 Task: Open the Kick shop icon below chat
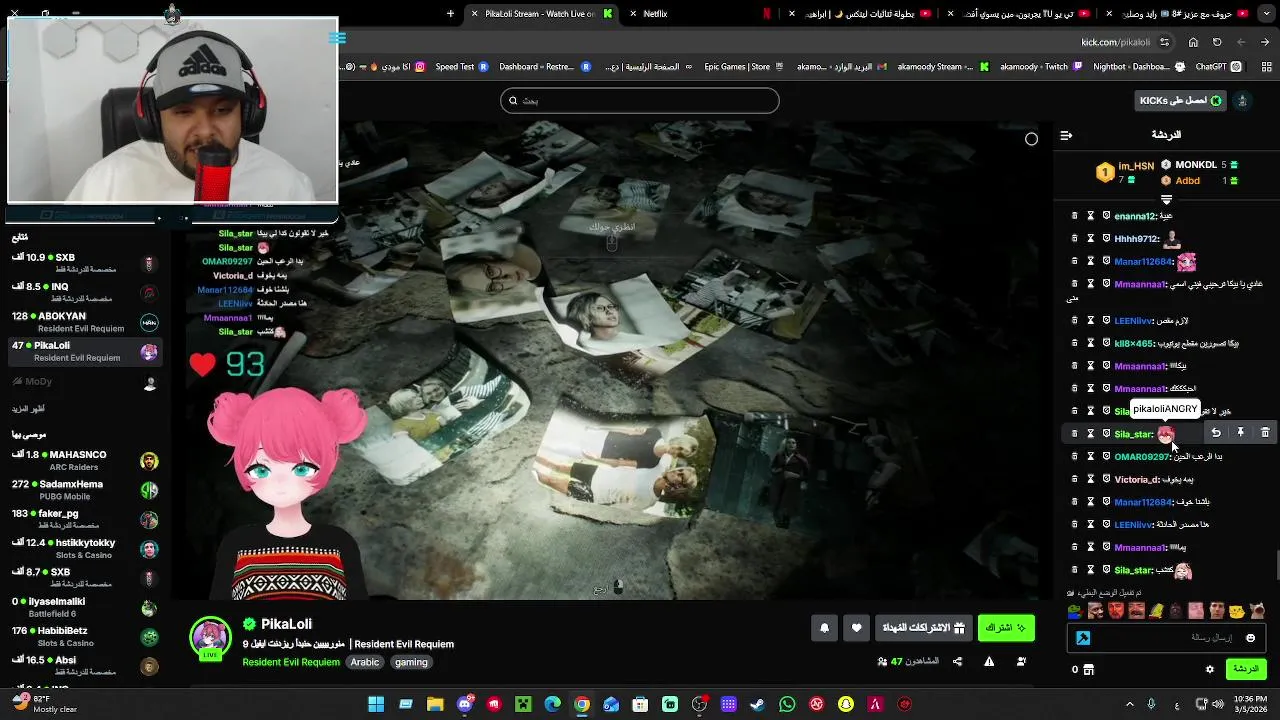point(1089,669)
